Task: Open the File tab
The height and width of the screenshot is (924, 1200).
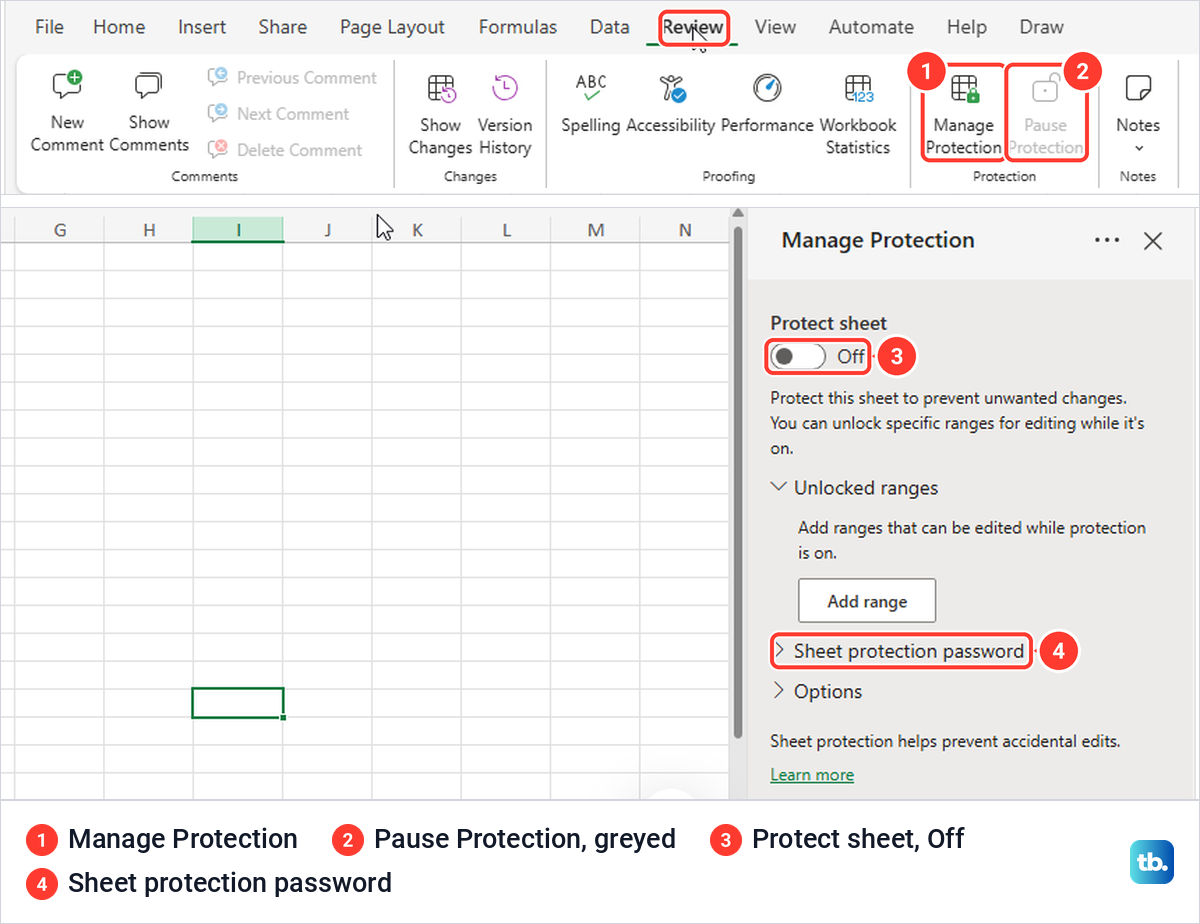Action: tap(49, 27)
